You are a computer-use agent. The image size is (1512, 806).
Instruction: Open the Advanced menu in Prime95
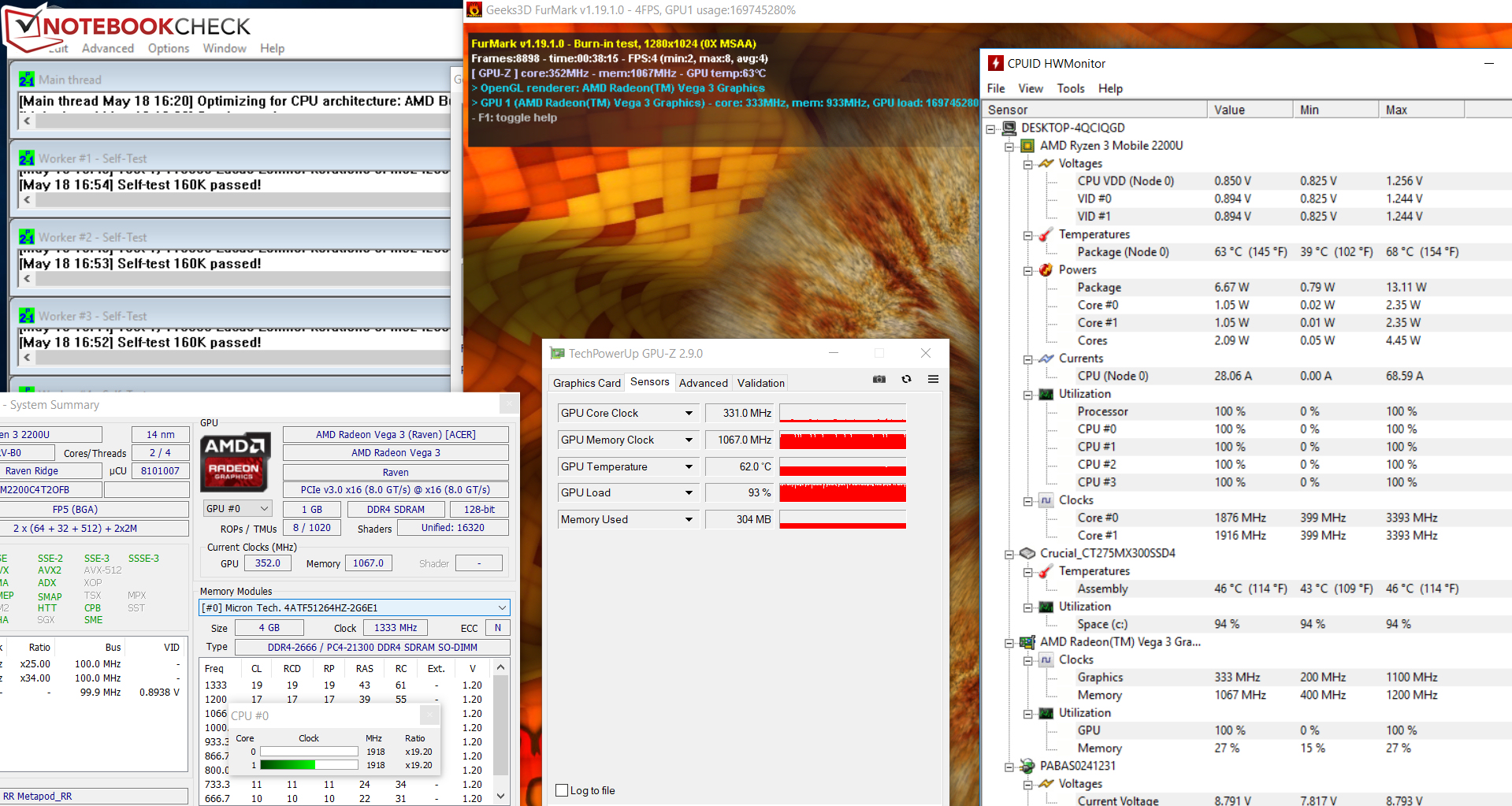point(108,48)
